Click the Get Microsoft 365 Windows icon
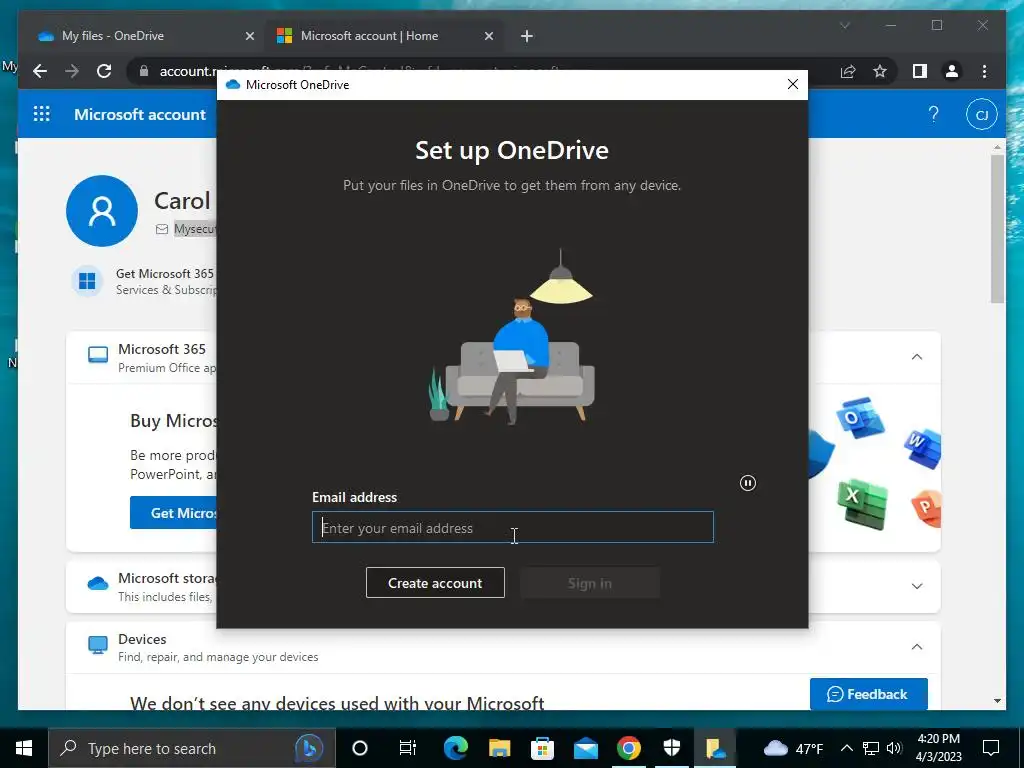This screenshot has width=1024, height=768. [x=87, y=281]
